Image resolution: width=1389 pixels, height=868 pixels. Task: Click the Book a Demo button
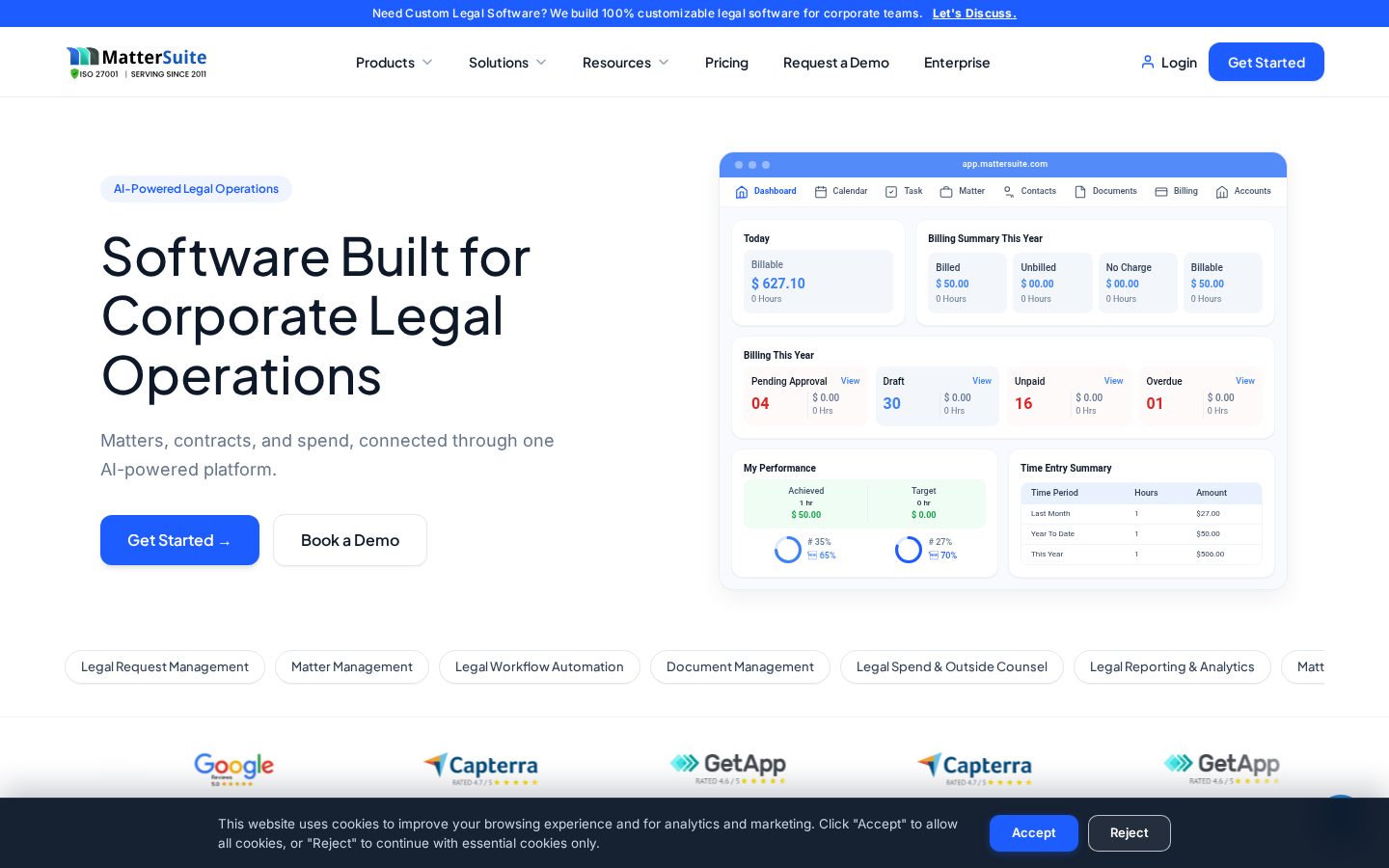pyautogui.click(x=350, y=540)
